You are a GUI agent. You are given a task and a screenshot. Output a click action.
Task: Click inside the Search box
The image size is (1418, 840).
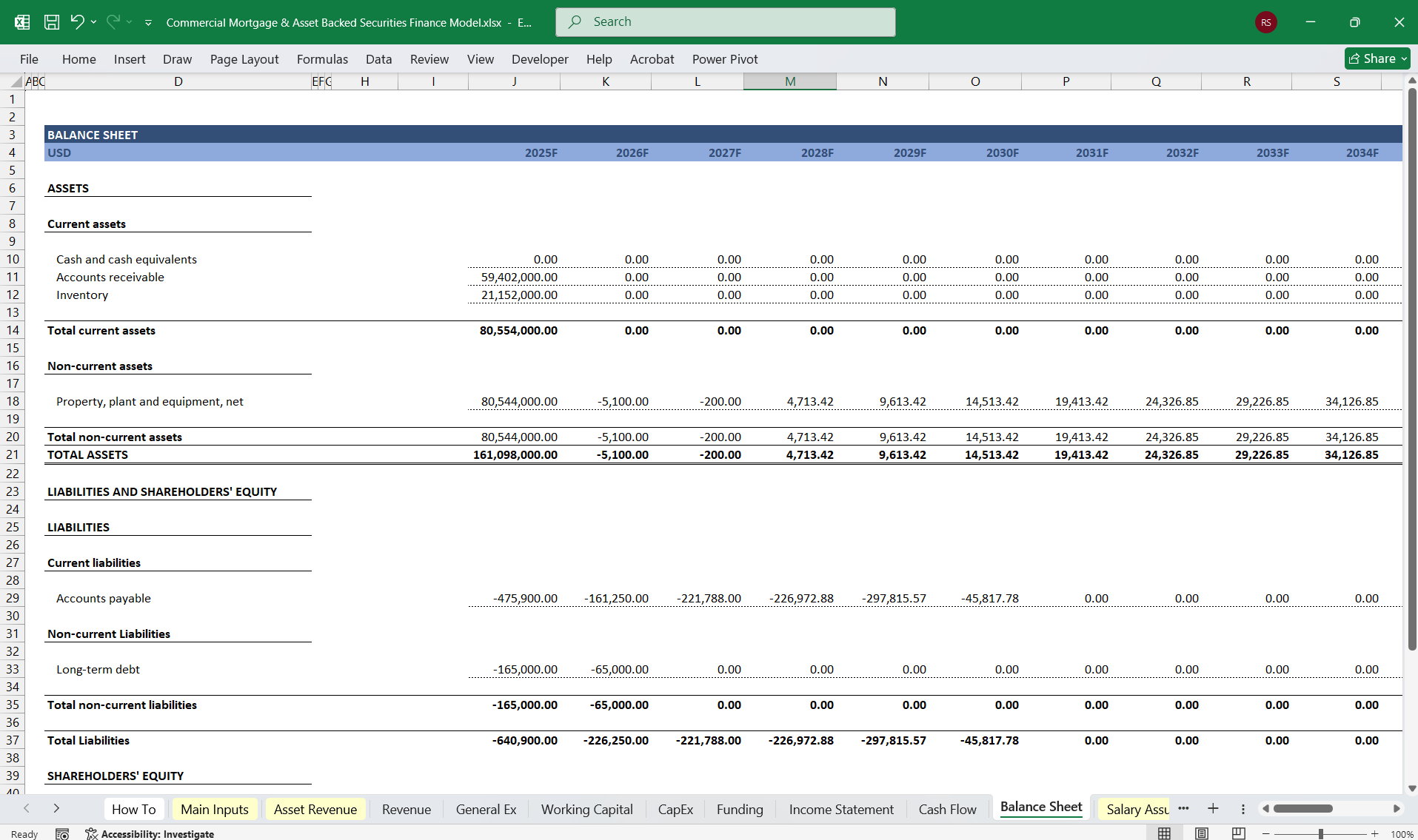(x=724, y=21)
